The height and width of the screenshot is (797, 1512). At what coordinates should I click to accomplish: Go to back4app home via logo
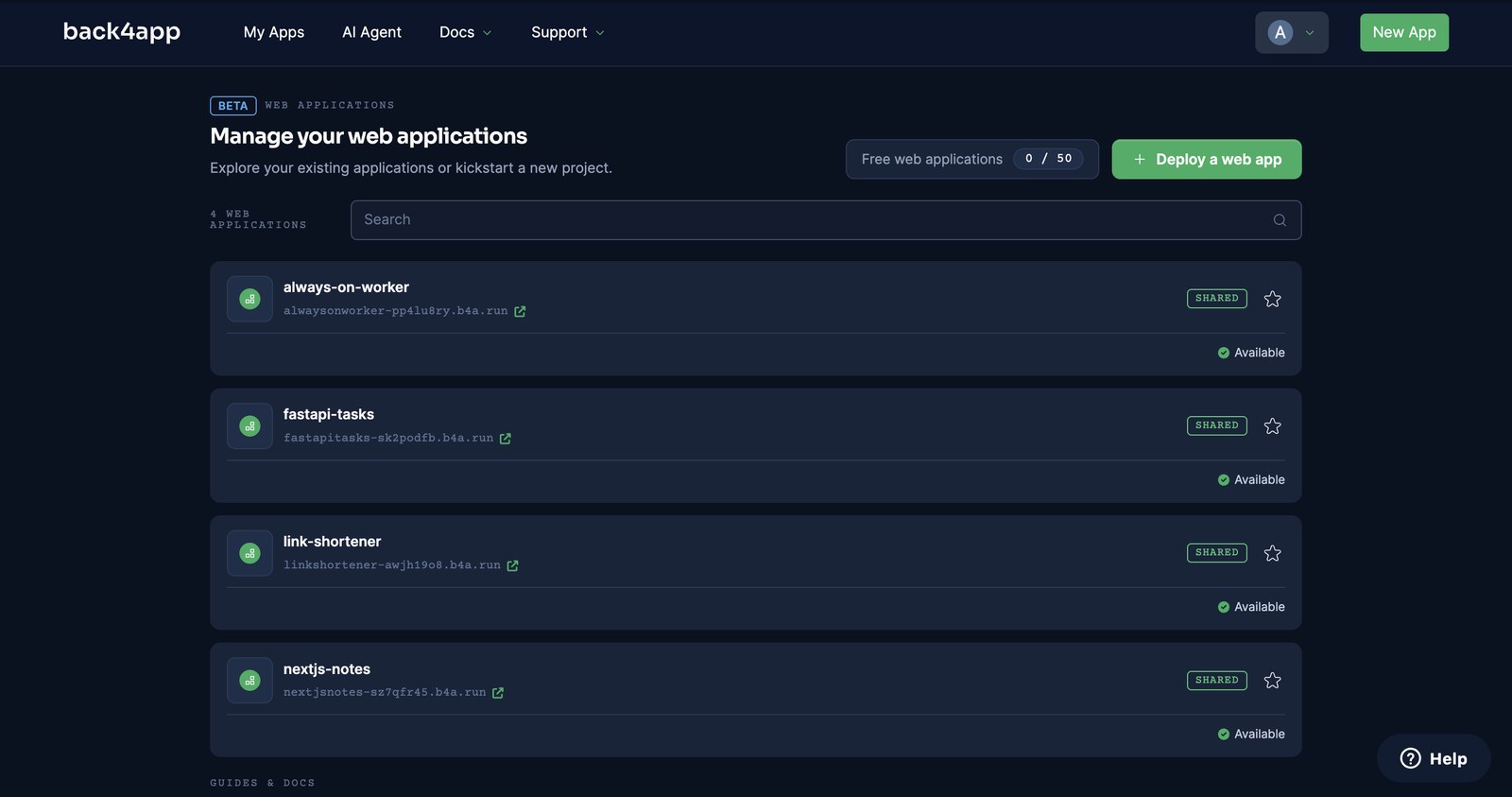[x=122, y=31]
